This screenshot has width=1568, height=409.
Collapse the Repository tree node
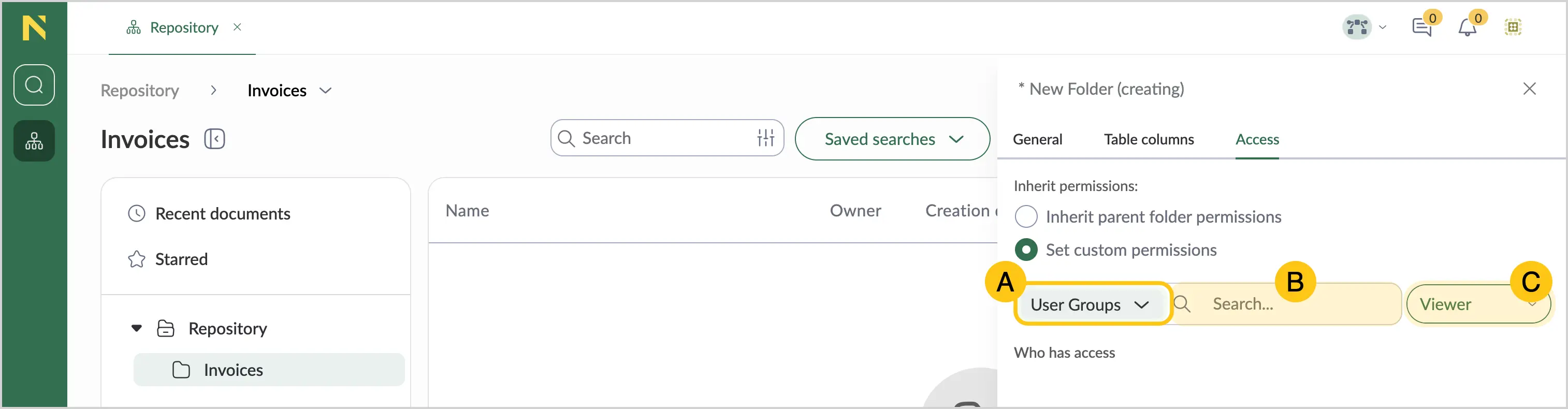coord(136,329)
